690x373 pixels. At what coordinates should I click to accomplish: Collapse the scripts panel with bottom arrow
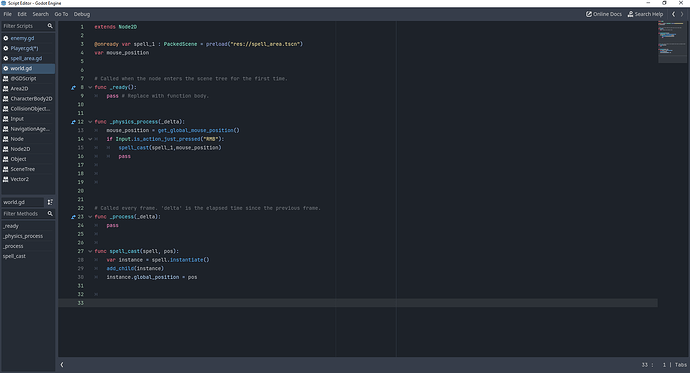pyautogui.click(x=62, y=365)
